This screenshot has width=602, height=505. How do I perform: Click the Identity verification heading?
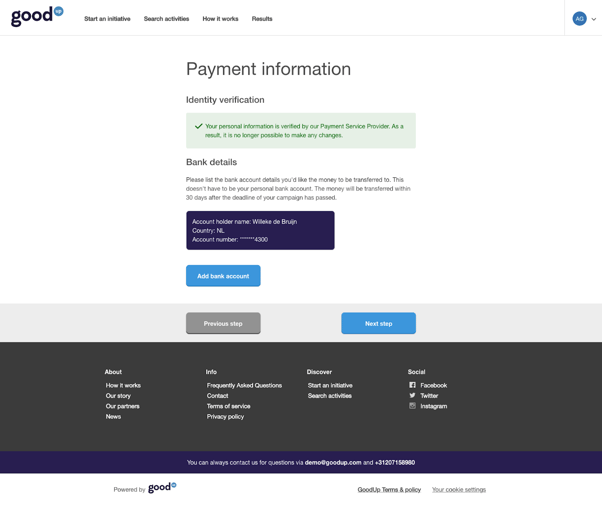tap(225, 100)
